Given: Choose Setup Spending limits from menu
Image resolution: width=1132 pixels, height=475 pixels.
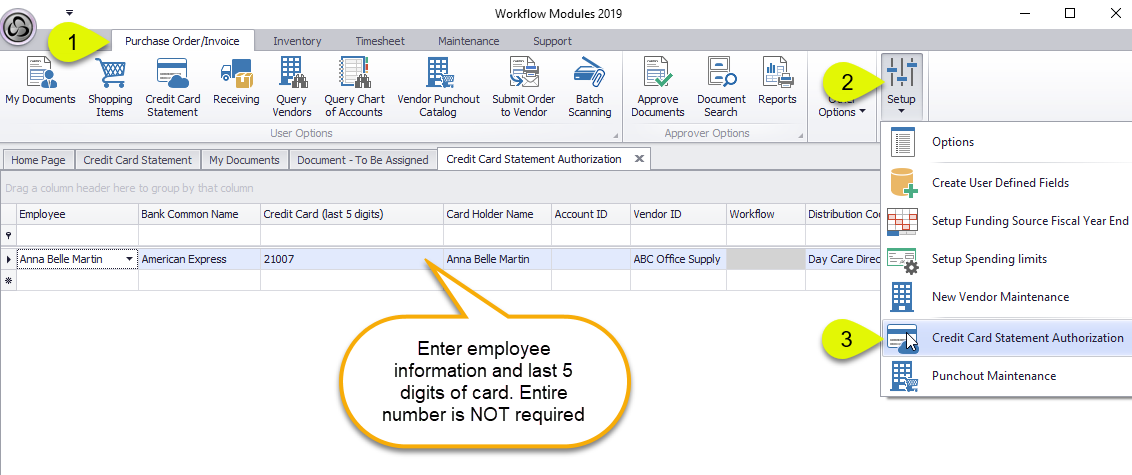Looking at the screenshot, I should point(989,259).
